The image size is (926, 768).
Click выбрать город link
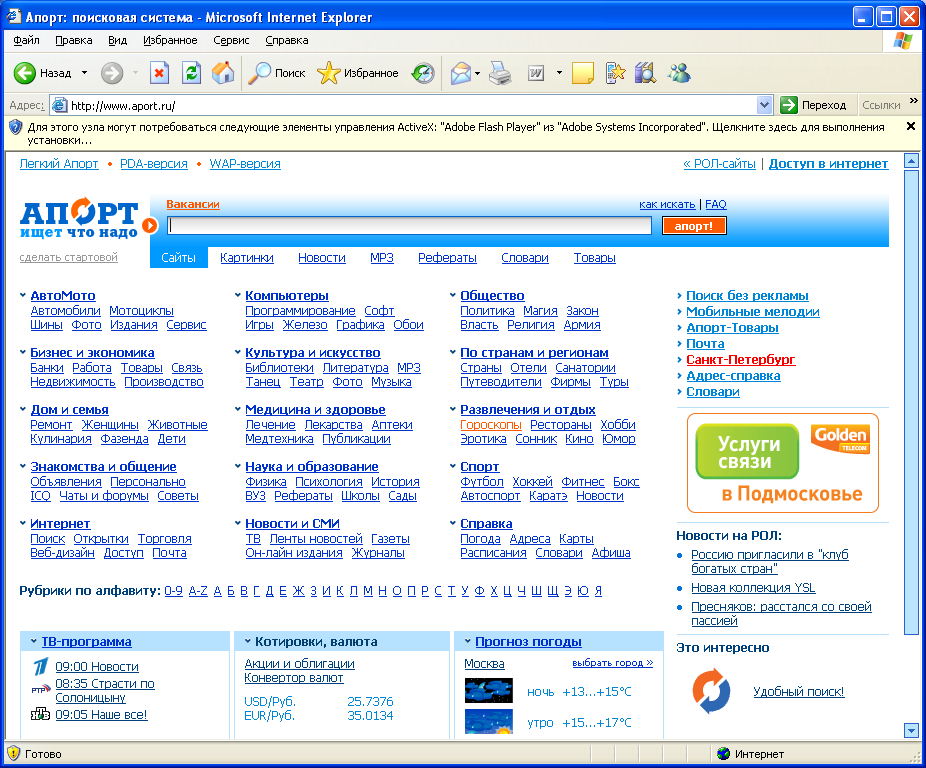pos(612,663)
